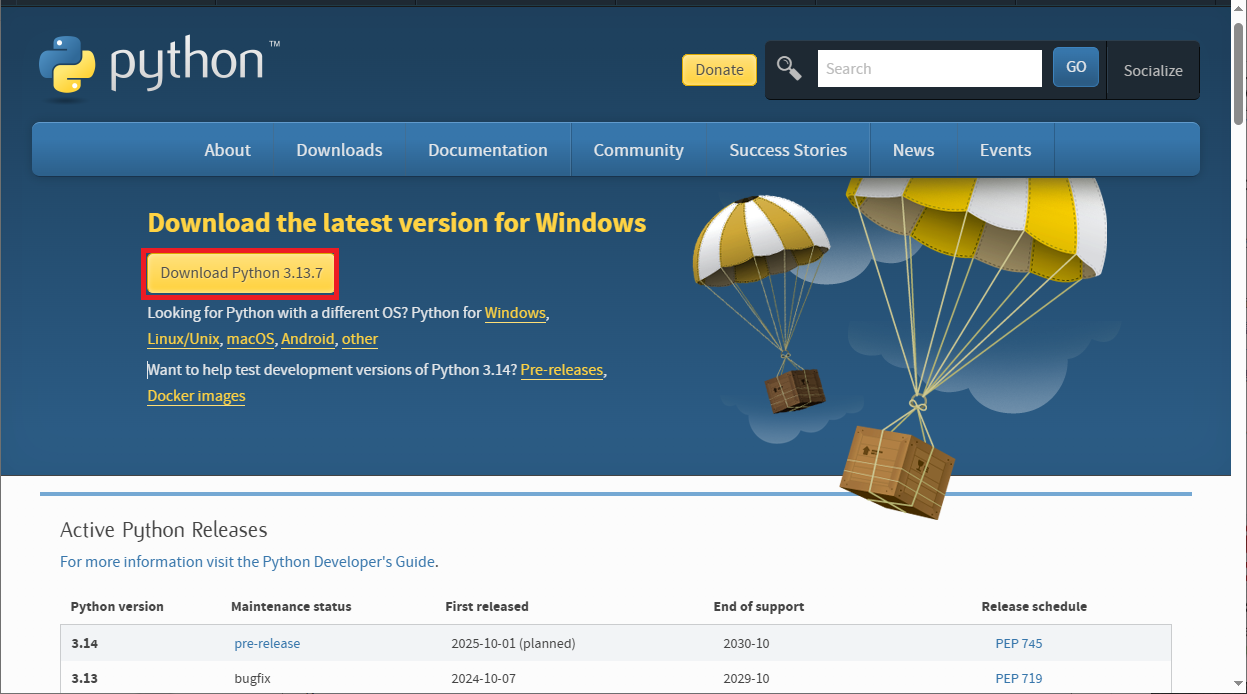This screenshot has width=1247, height=694.
Task: Click the 'bugfix' status cell
Action: tap(253, 678)
